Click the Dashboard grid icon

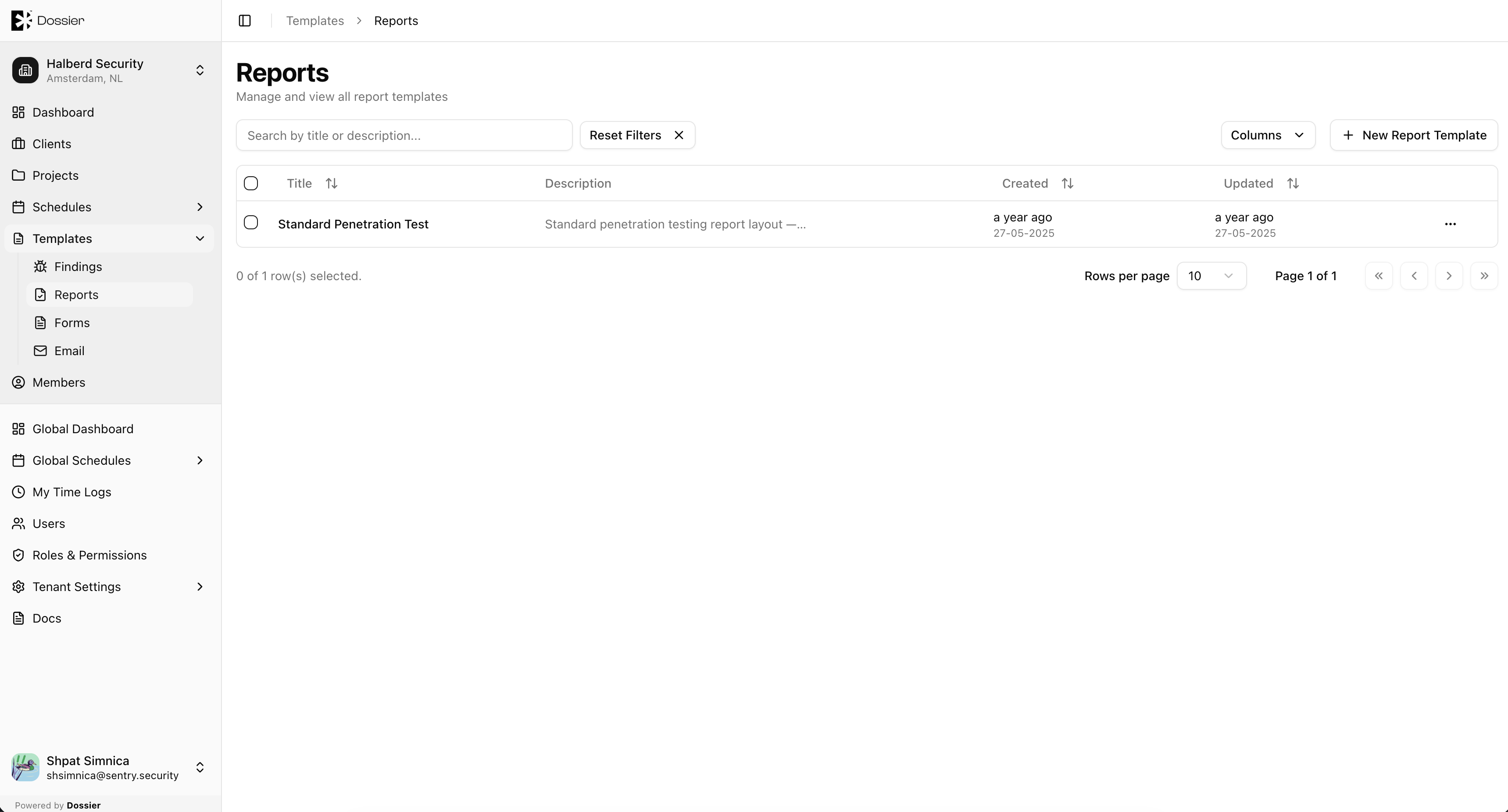click(19, 112)
